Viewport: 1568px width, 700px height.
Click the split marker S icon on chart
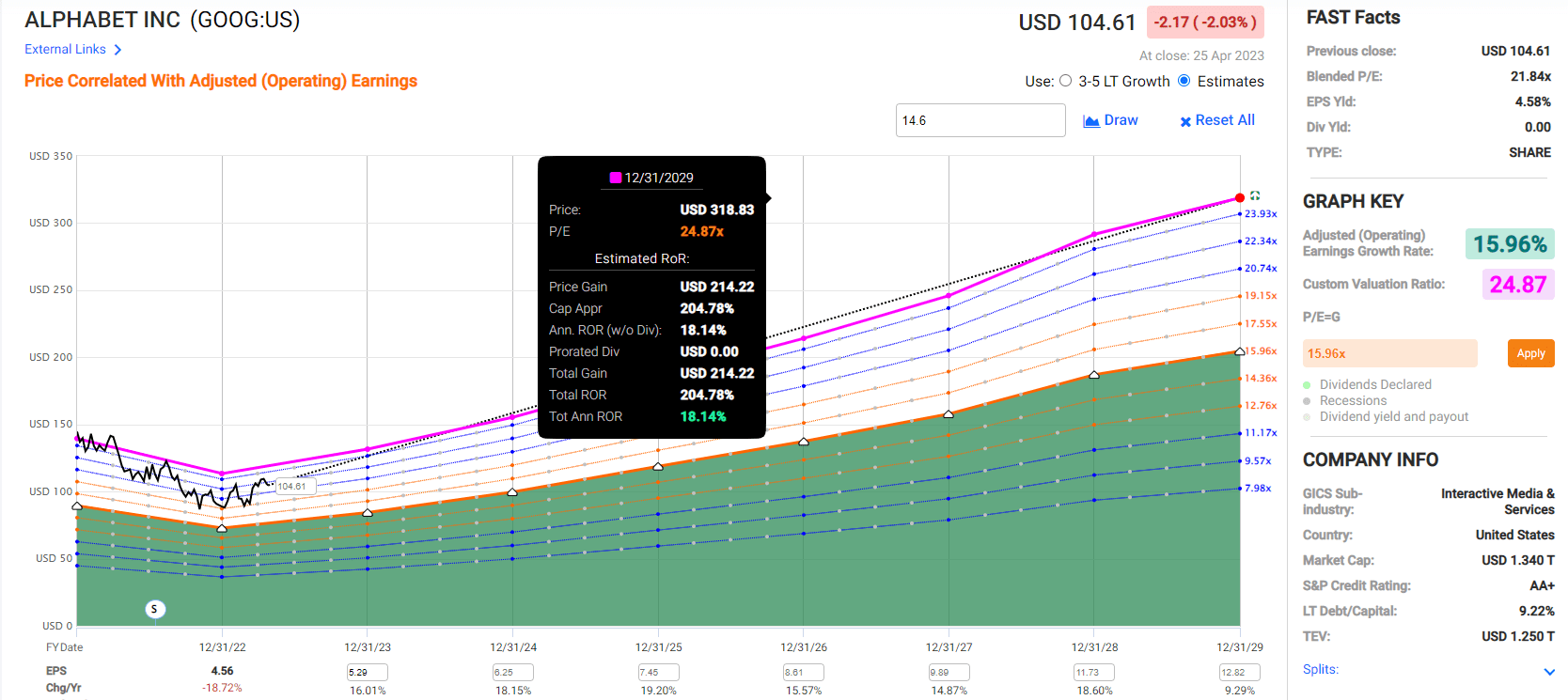(x=154, y=609)
